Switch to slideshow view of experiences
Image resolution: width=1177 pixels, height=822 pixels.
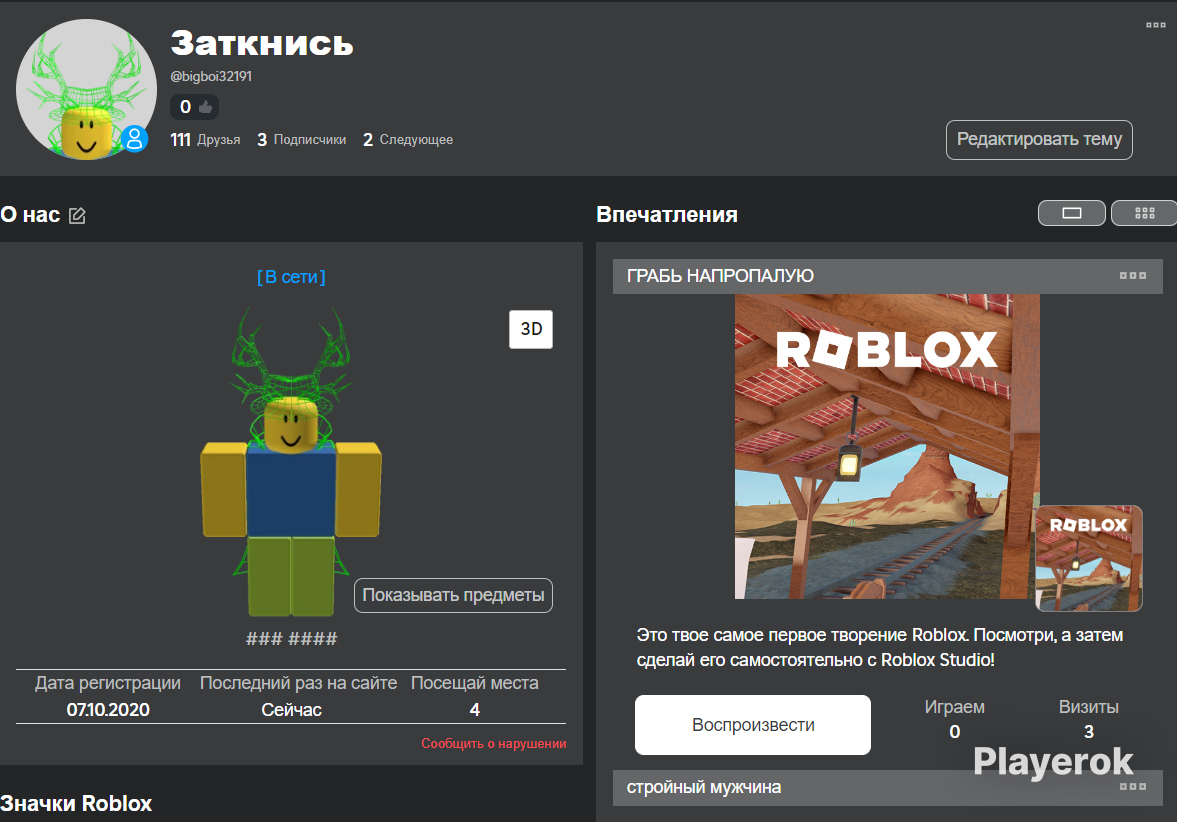coord(1071,213)
